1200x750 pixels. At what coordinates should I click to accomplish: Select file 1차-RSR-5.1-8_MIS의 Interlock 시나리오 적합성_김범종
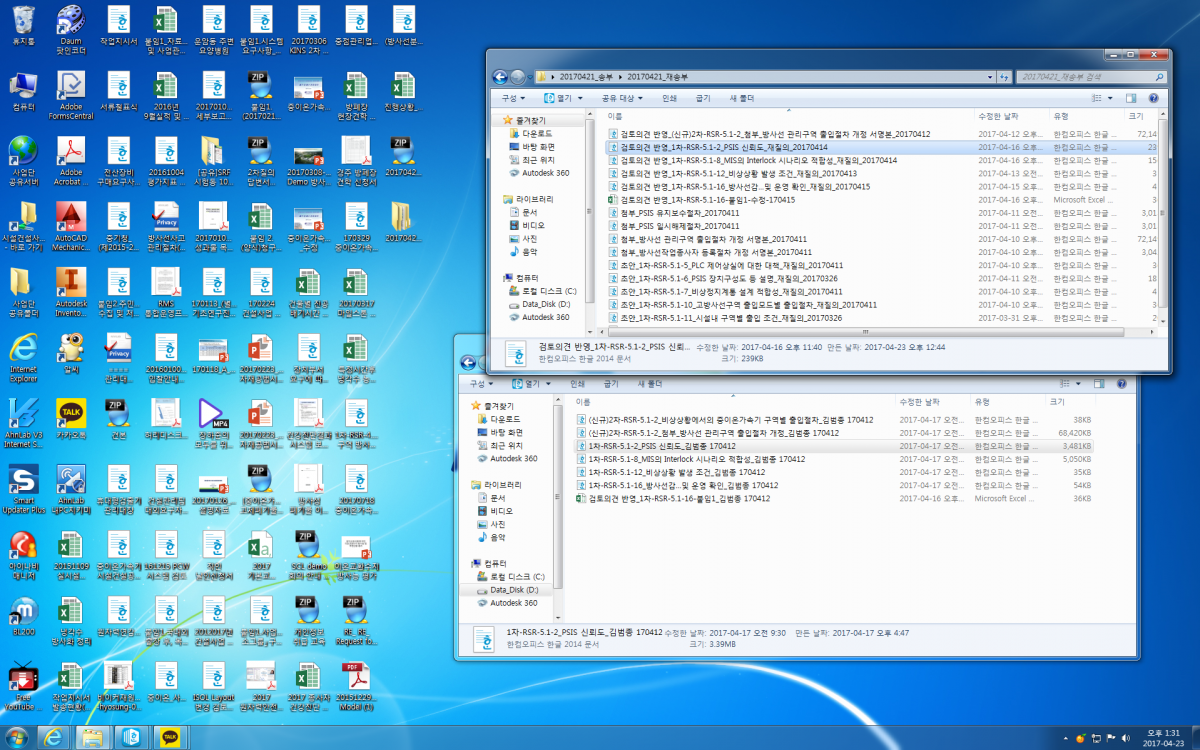click(x=690, y=459)
